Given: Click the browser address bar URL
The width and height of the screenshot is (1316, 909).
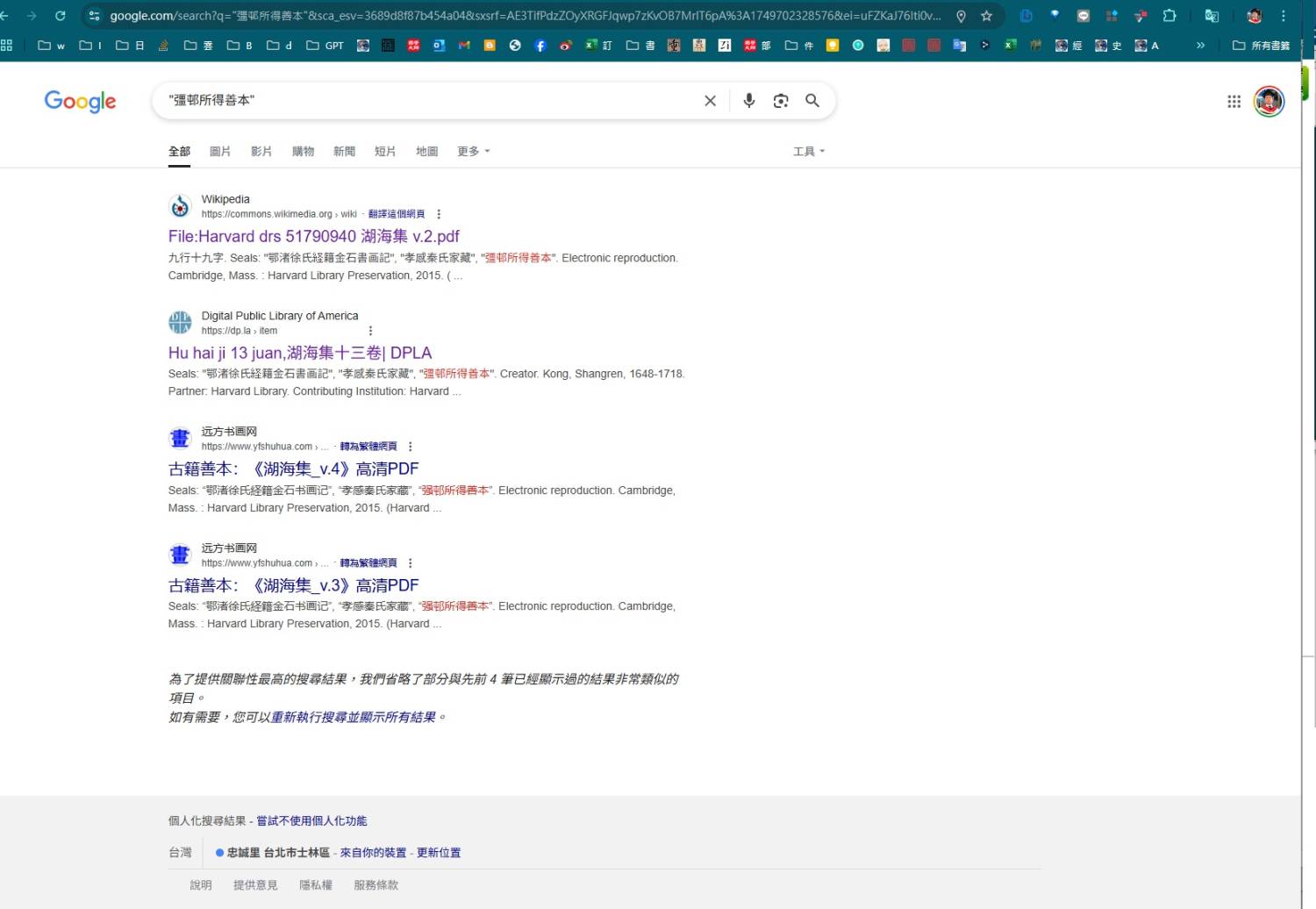Looking at the screenshot, I should point(525,16).
